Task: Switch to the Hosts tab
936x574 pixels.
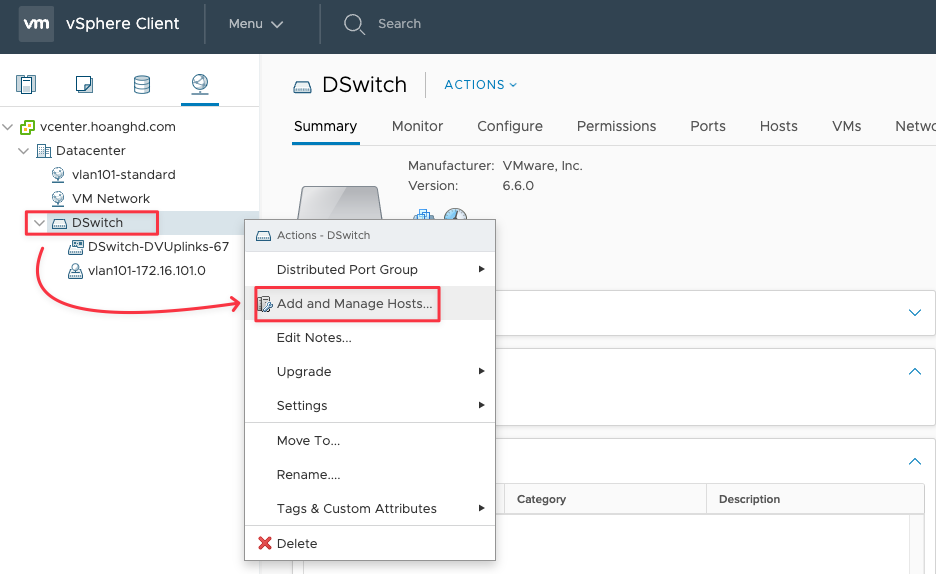Action: (x=778, y=126)
